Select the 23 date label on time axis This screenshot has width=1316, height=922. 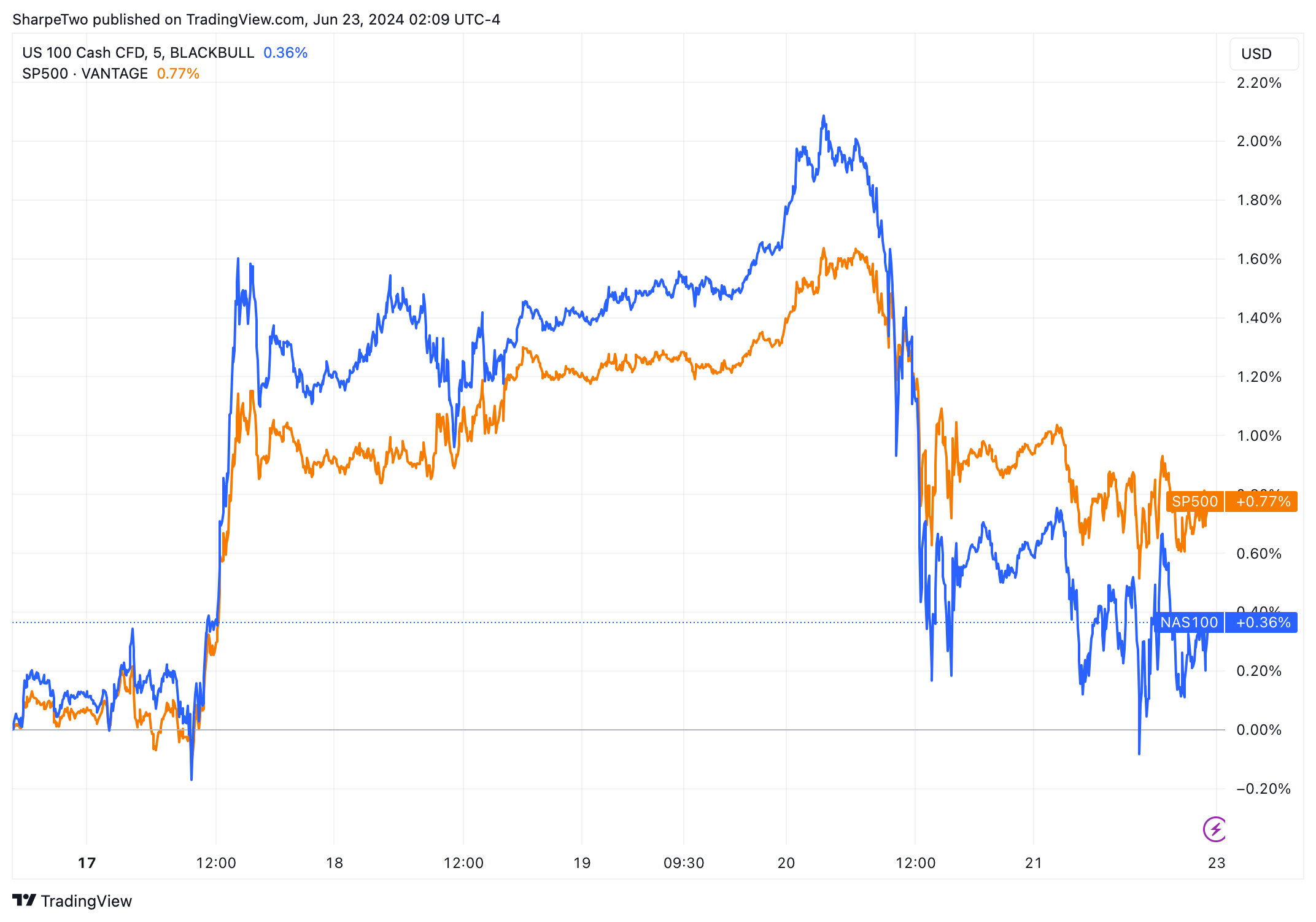pos(1216,863)
